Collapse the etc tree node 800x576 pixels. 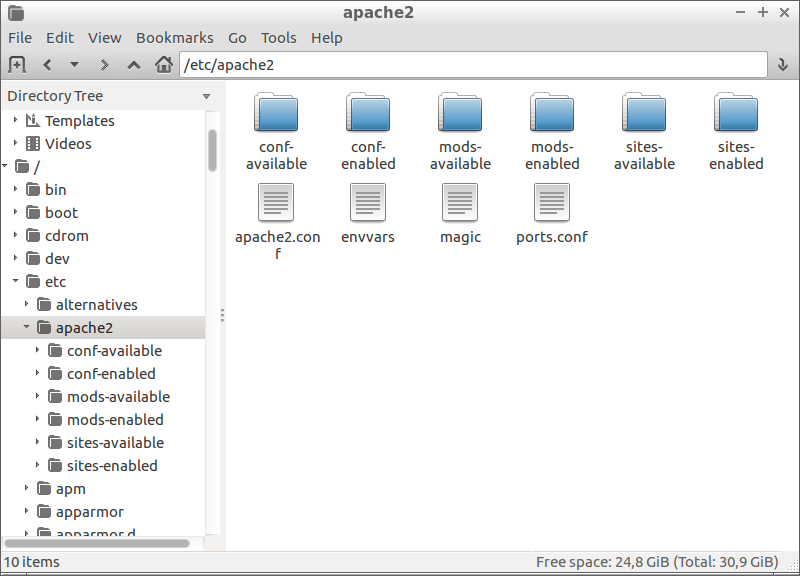15,281
